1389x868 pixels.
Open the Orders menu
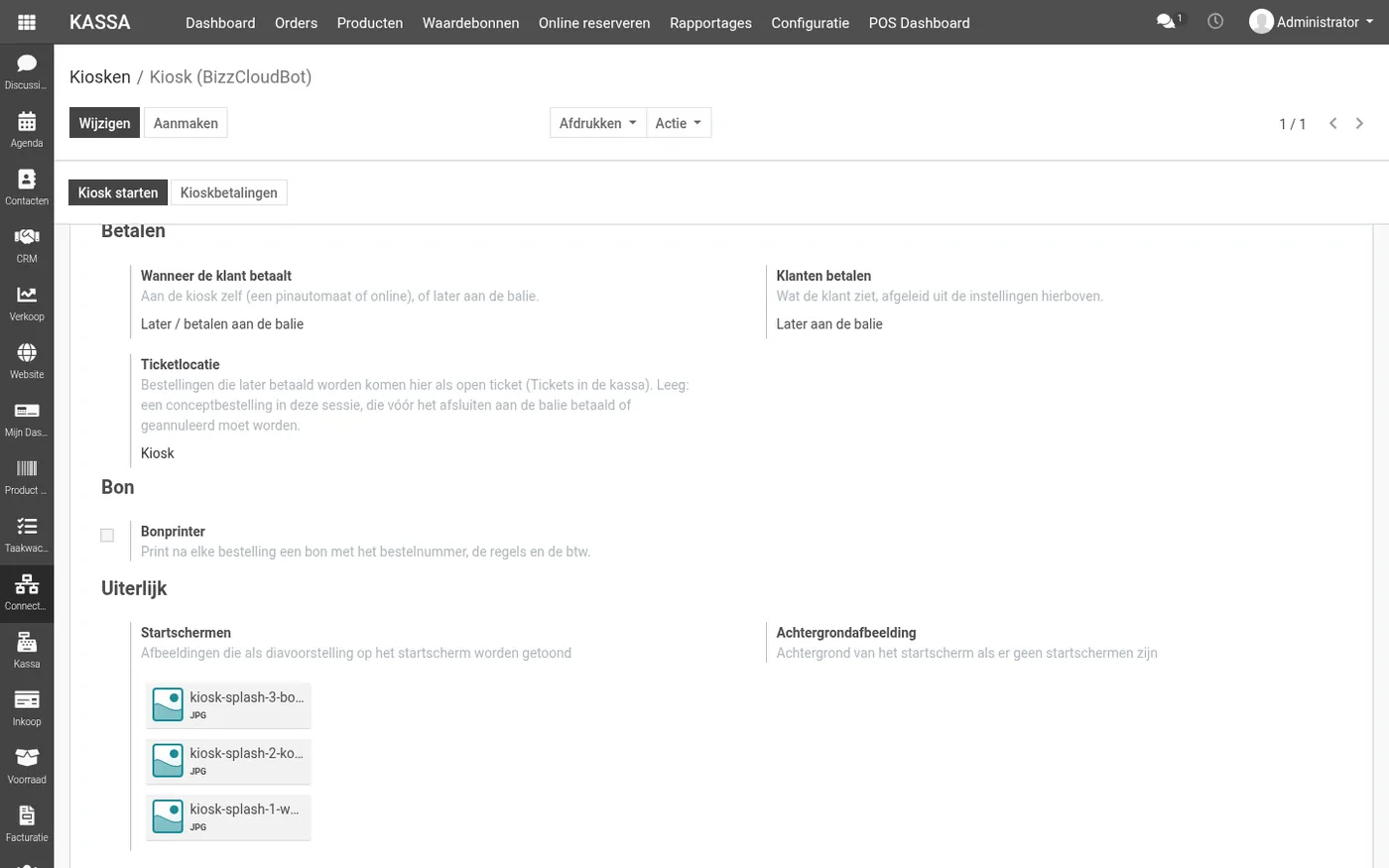point(296,23)
